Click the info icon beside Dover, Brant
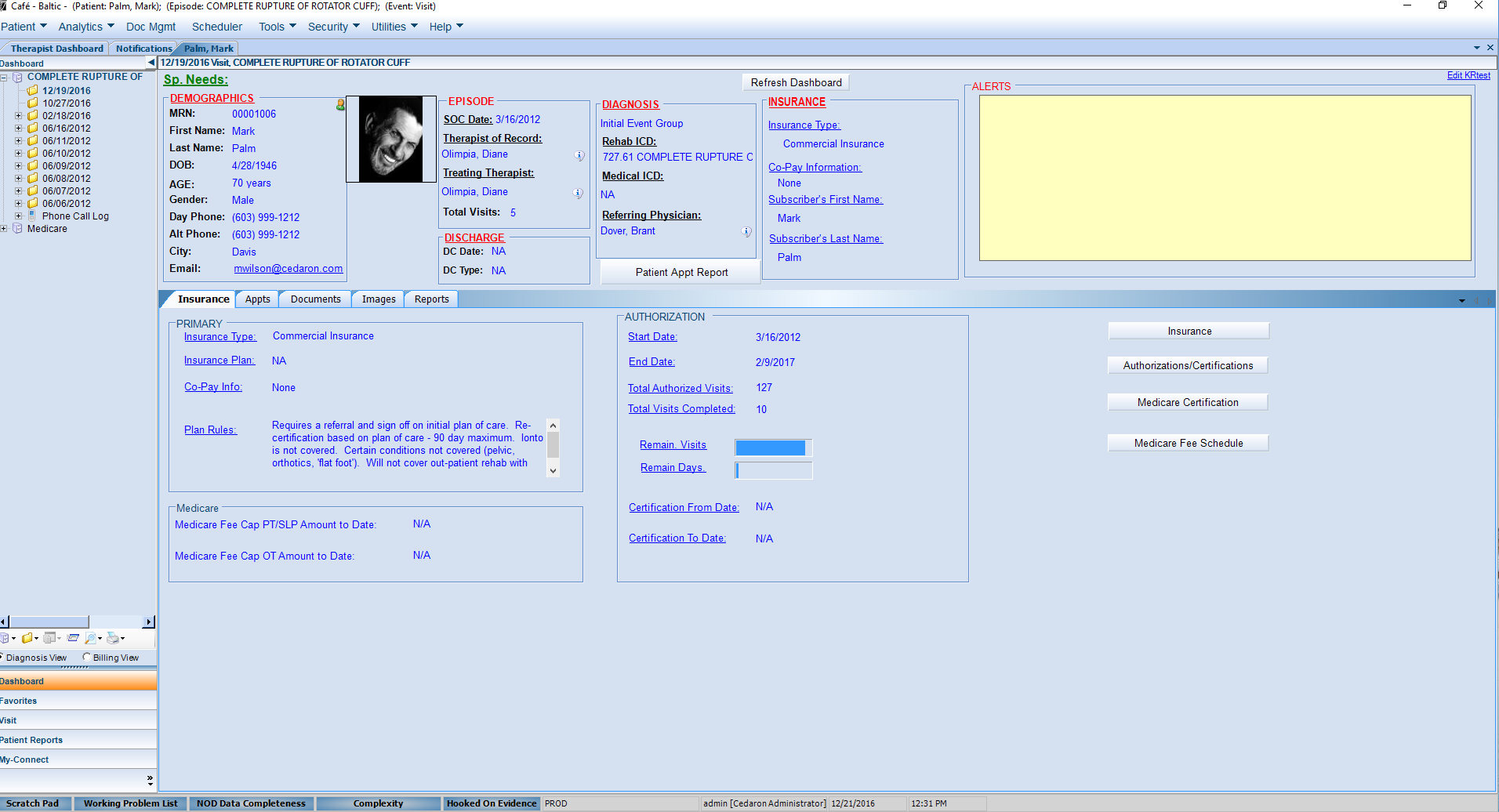 [x=746, y=232]
